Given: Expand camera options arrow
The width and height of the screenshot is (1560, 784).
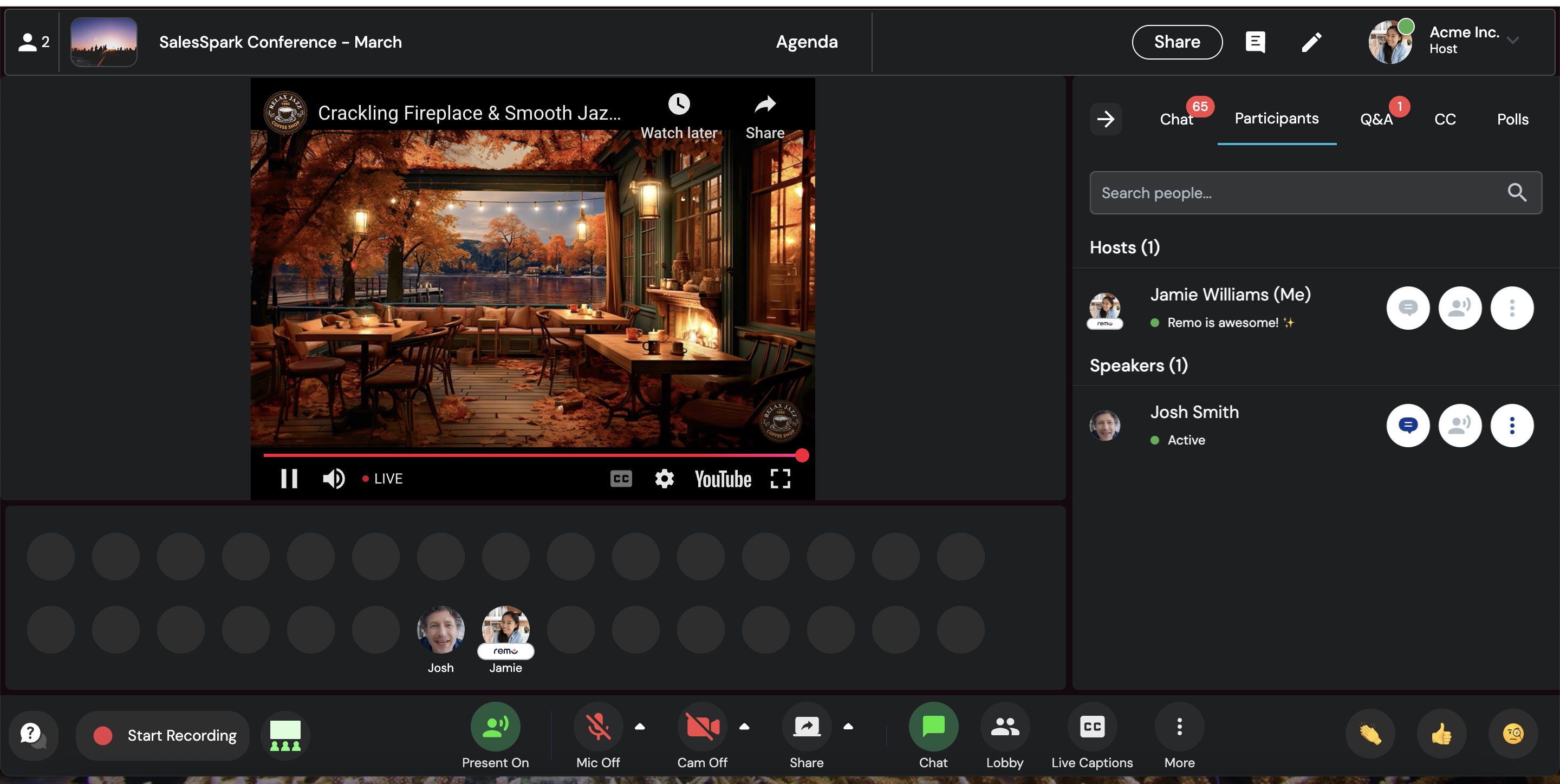Looking at the screenshot, I should (744, 727).
